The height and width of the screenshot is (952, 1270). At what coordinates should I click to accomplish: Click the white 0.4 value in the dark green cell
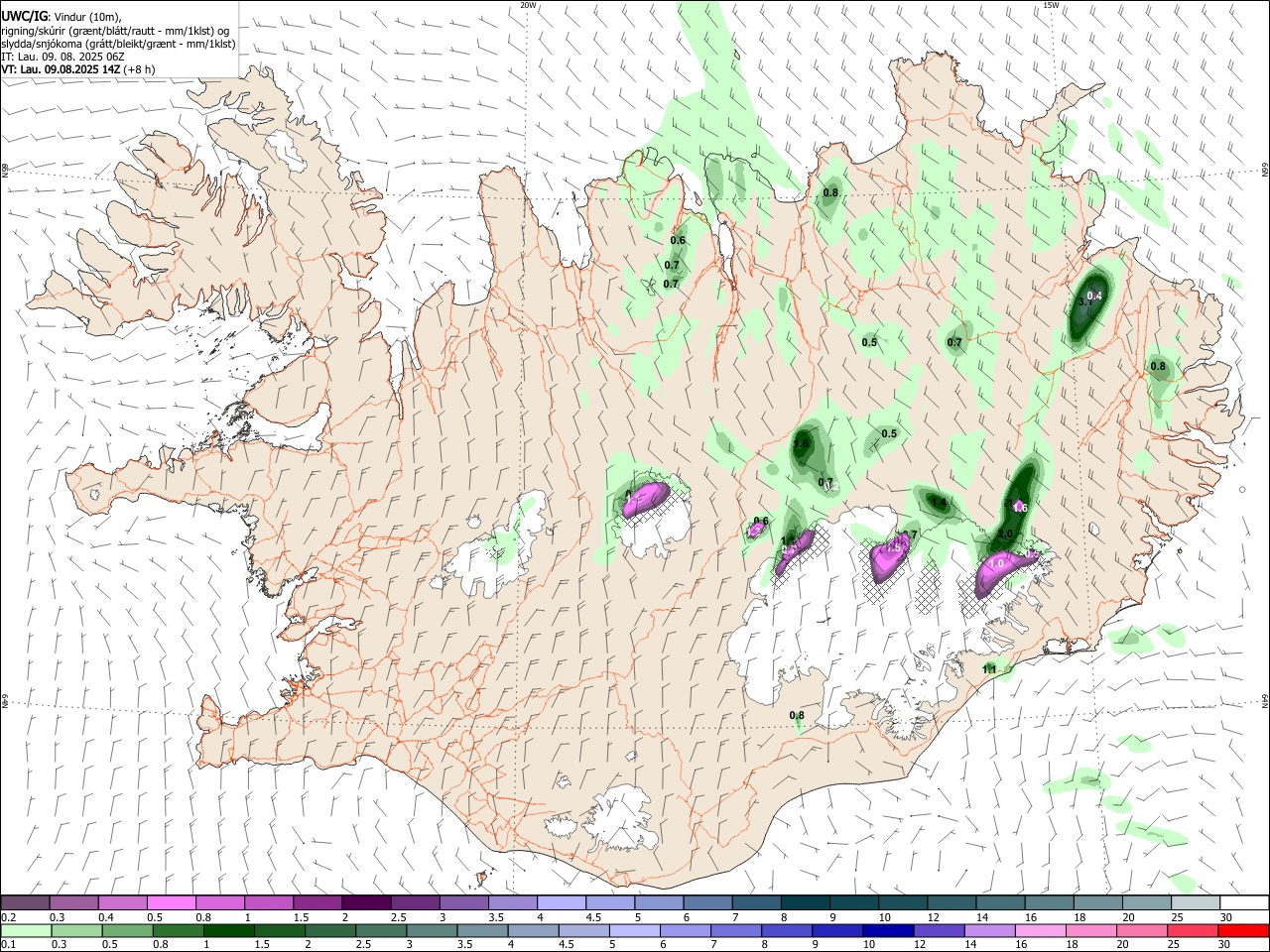tap(1094, 296)
